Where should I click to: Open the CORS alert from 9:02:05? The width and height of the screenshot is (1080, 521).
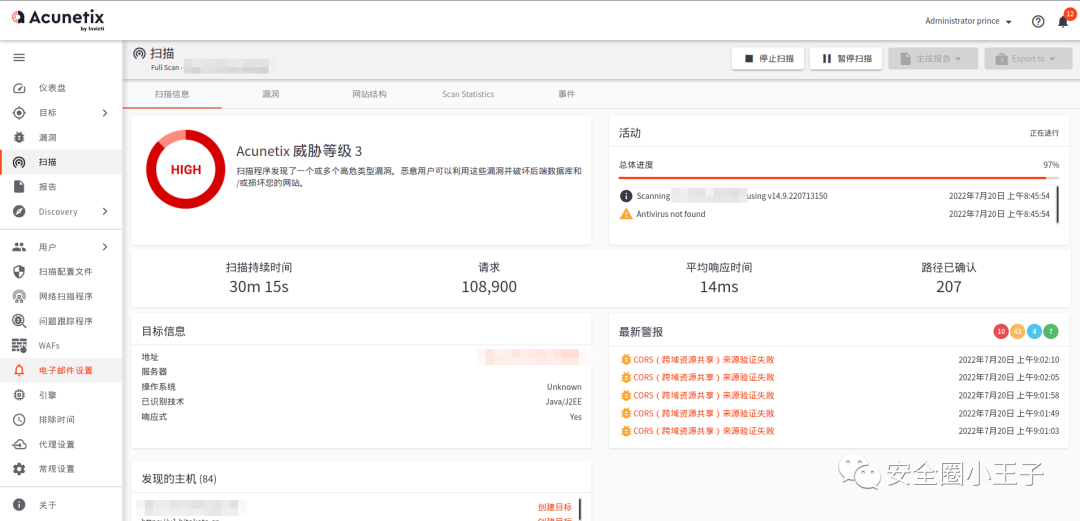(x=704, y=377)
